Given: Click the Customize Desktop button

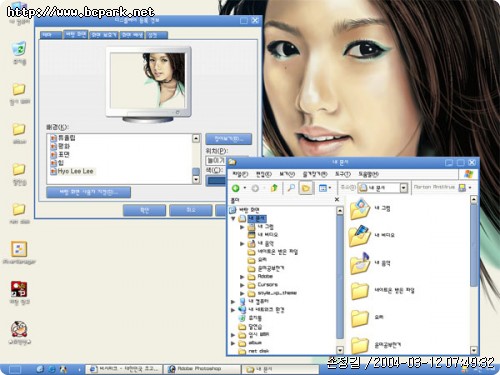Looking at the screenshot, I should (88, 192).
